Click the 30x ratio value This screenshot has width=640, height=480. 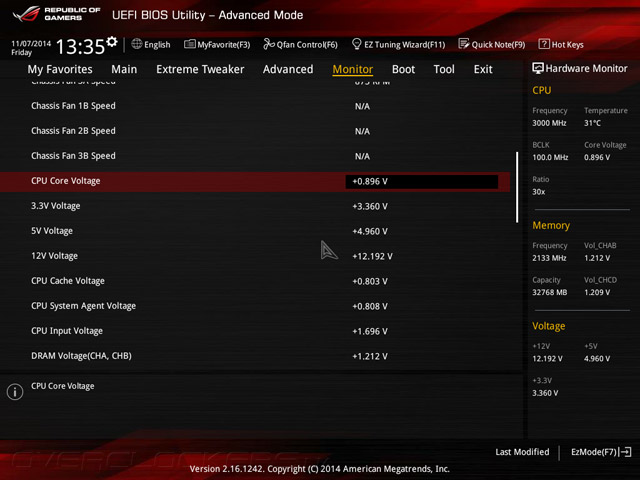pyautogui.click(x=539, y=191)
